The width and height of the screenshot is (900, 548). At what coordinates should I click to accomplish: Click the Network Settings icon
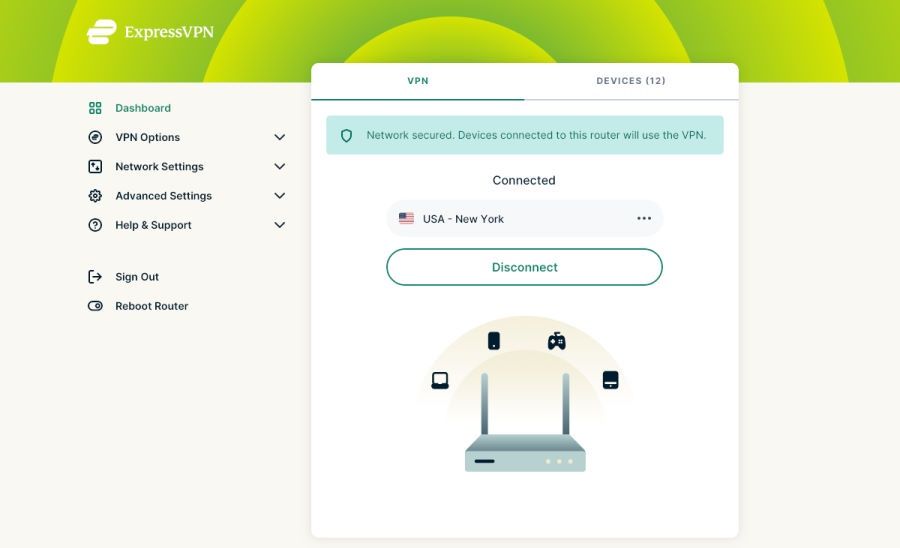tap(95, 166)
